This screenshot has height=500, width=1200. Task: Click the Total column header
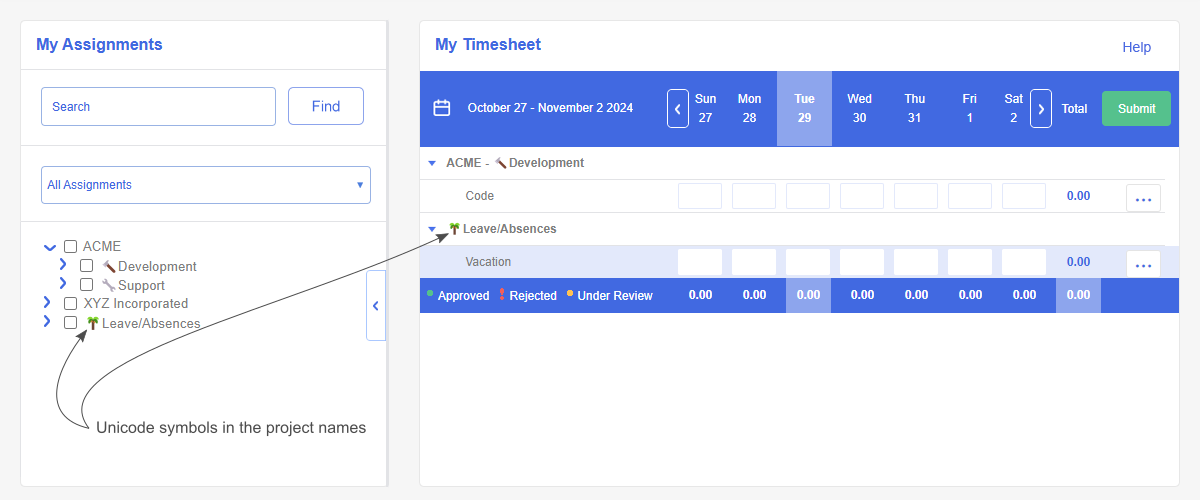[1075, 109]
